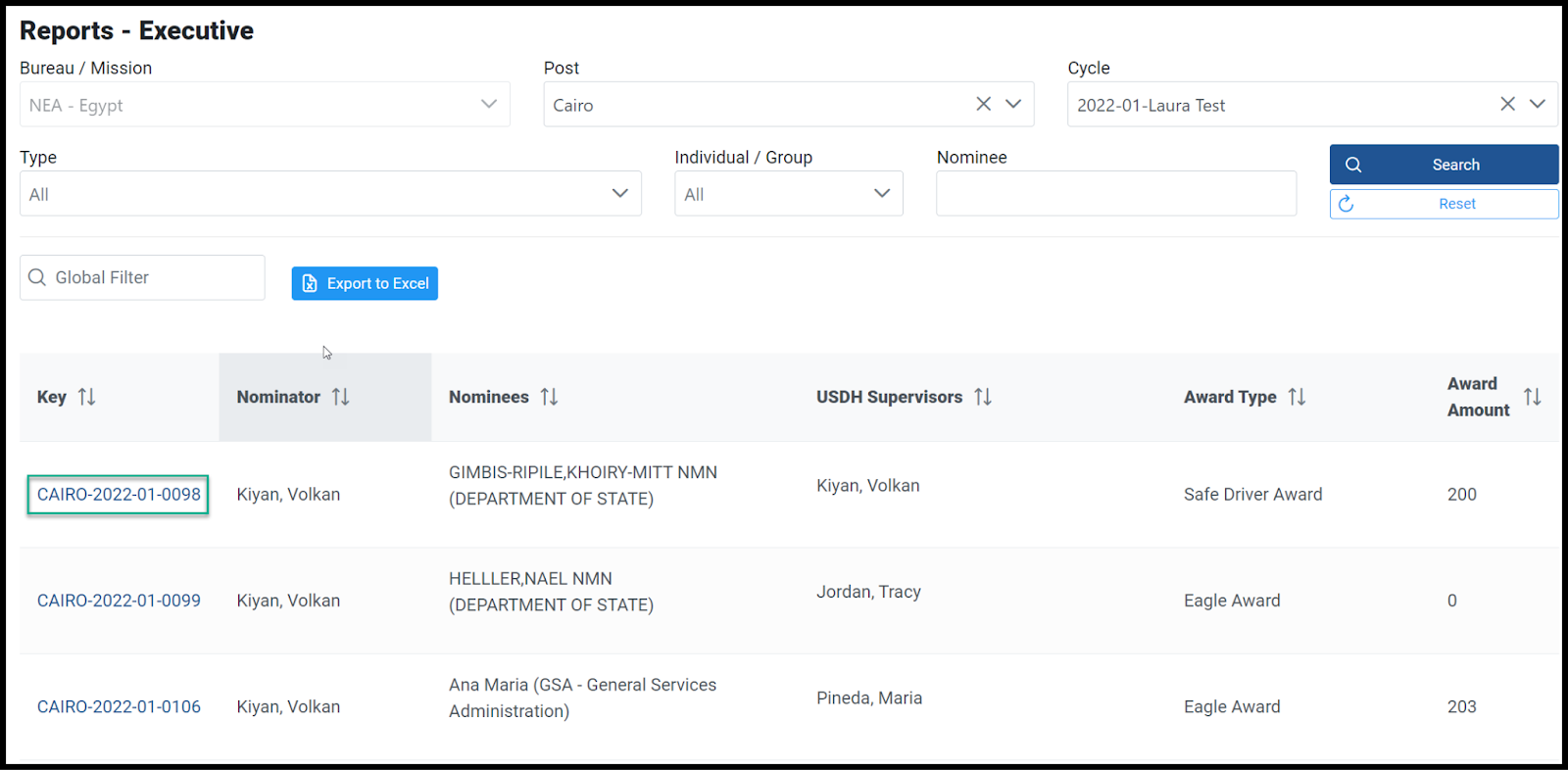Click the sort icon beside USDH Supervisors
Image resolution: width=1568 pixels, height=770 pixels.
click(983, 397)
